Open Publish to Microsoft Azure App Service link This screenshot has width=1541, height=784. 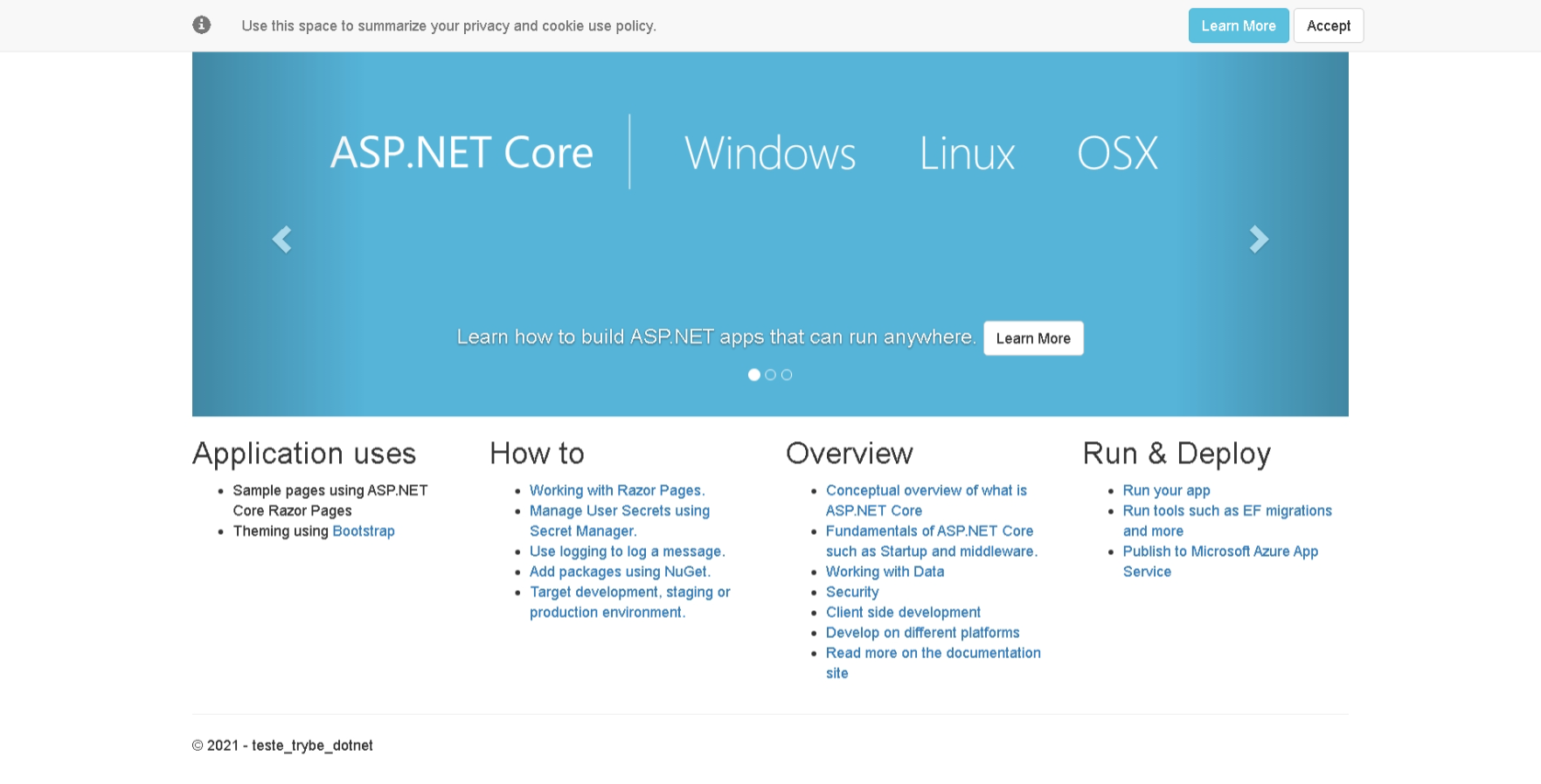click(1220, 561)
